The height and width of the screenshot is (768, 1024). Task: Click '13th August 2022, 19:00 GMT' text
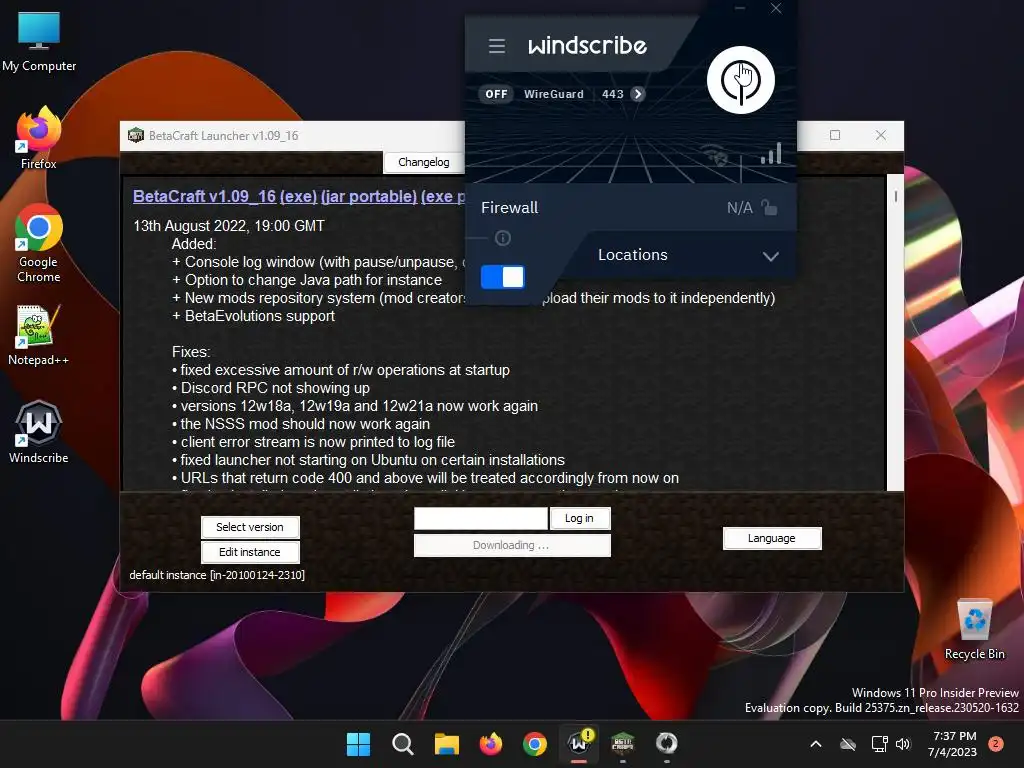229,226
